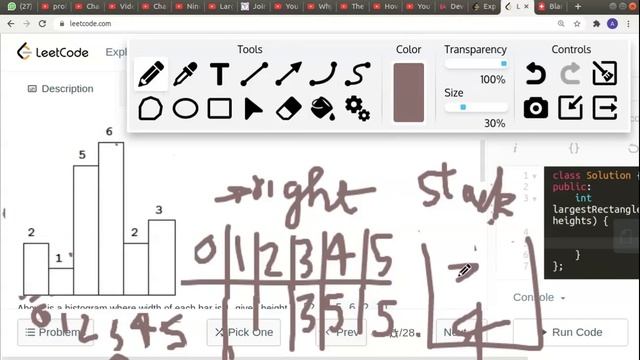Image resolution: width=640 pixels, height=360 pixels.
Task: Switch to the WhatsApp (27) tab
Action: (19, 7)
